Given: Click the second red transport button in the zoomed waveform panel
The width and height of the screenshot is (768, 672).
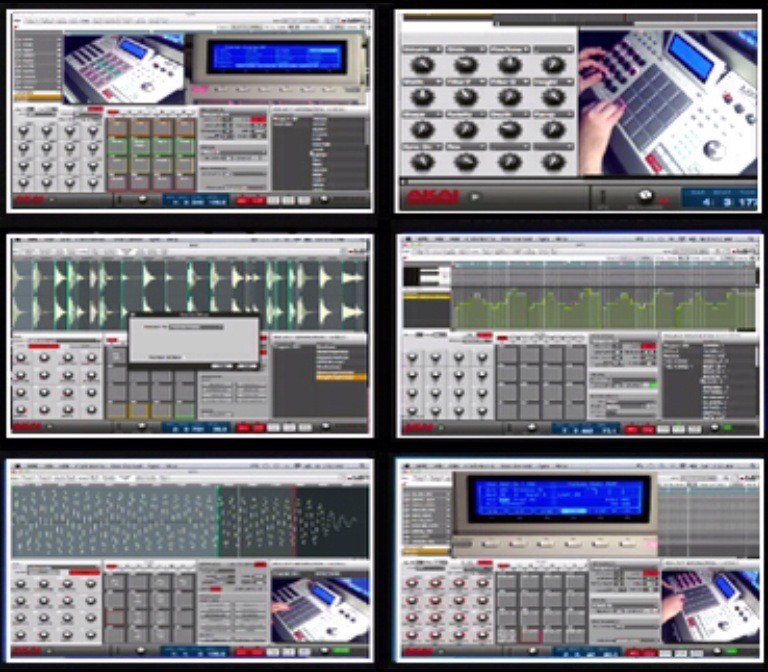Looking at the screenshot, I should (257, 652).
